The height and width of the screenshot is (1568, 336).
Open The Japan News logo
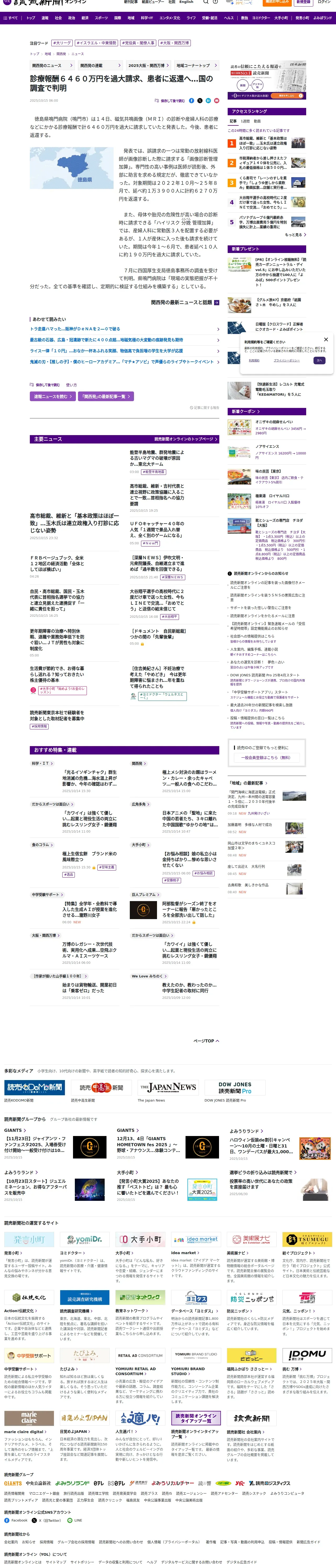pos(168,1088)
